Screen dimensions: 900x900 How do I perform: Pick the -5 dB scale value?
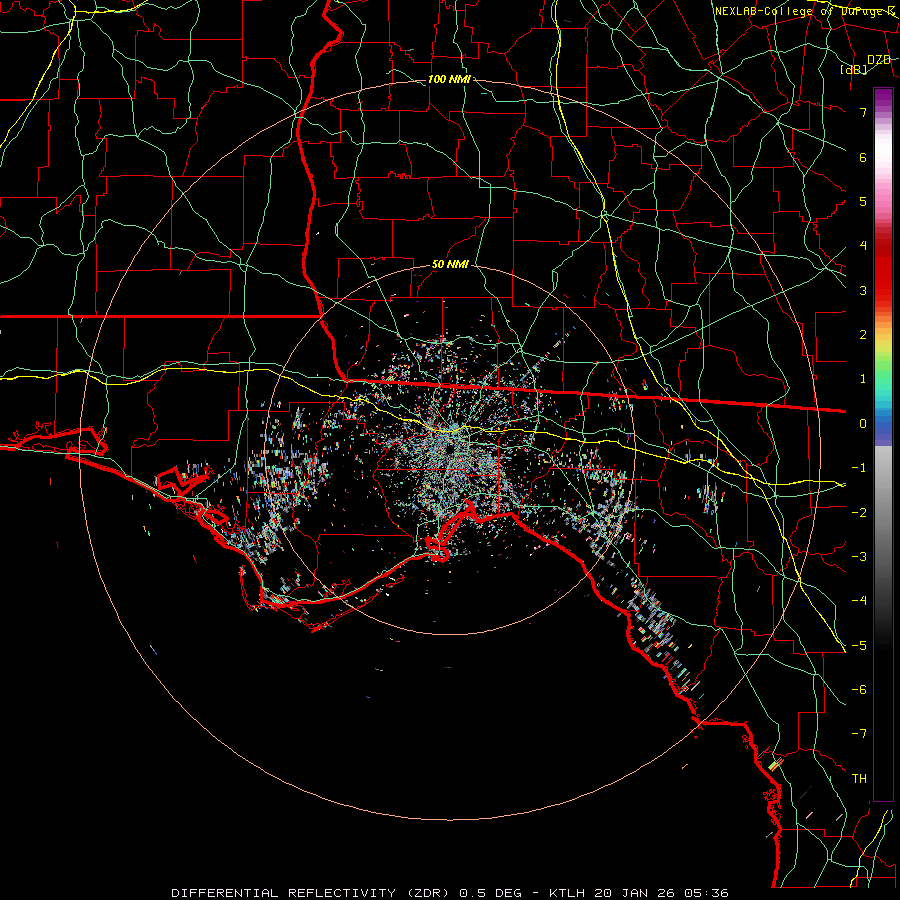(x=859, y=646)
